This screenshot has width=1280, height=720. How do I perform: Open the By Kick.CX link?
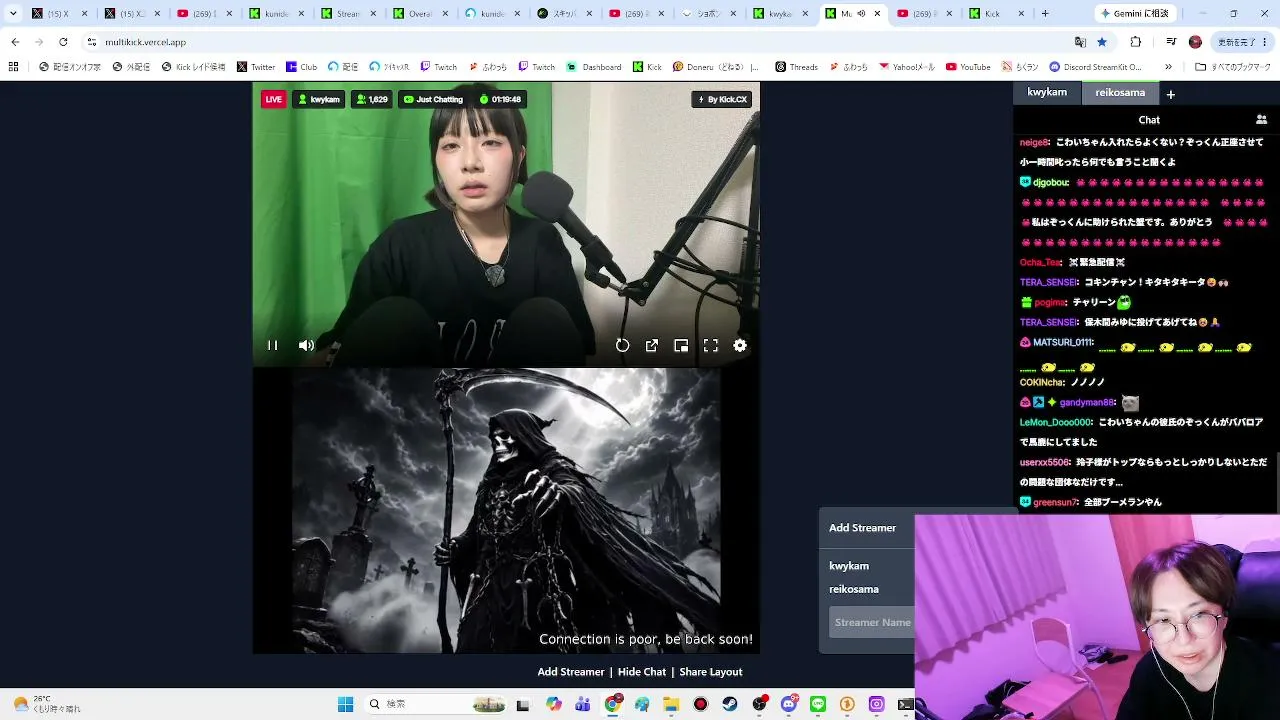(722, 99)
